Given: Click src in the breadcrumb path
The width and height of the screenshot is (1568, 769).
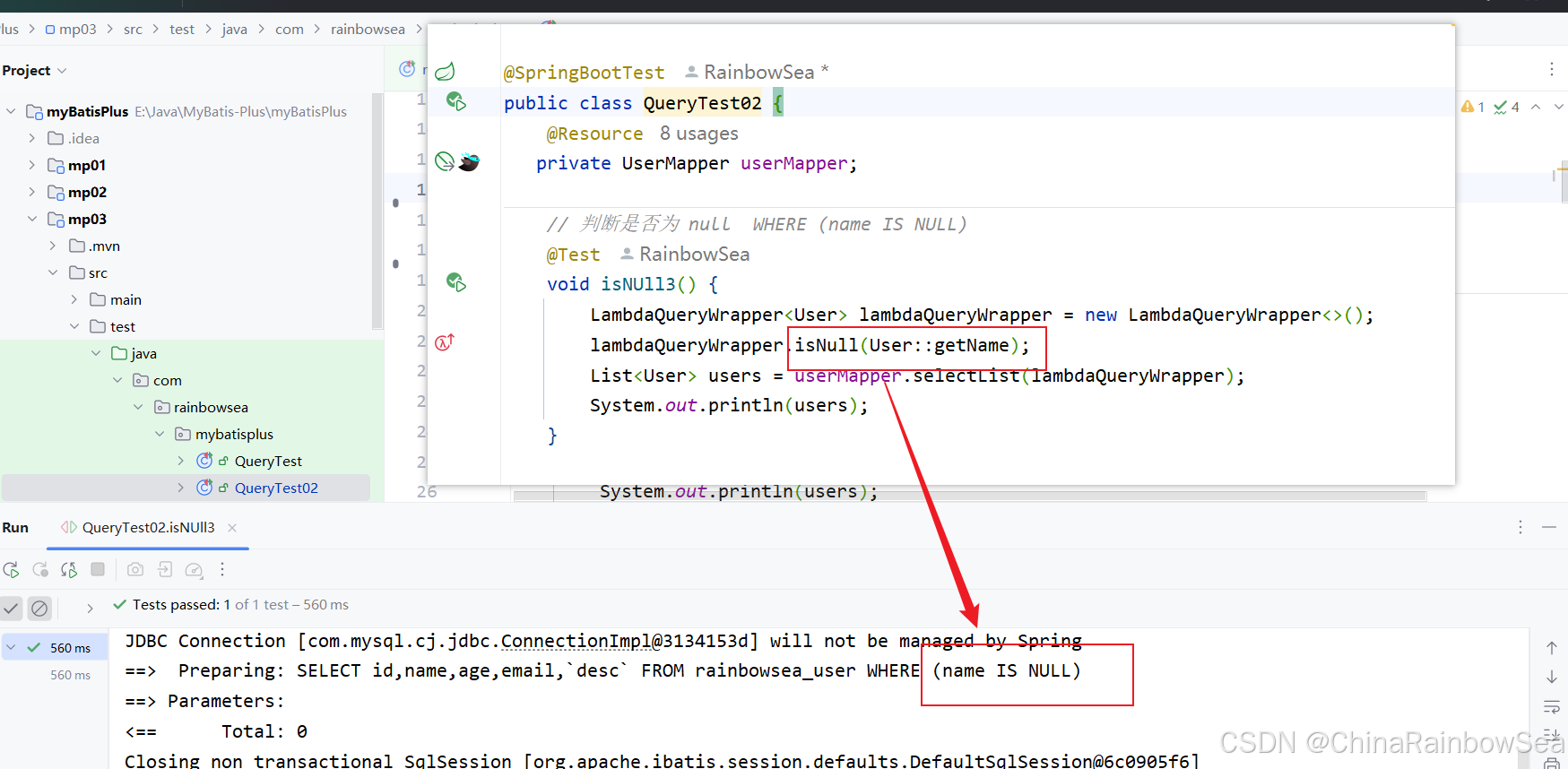Looking at the screenshot, I should click(133, 29).
